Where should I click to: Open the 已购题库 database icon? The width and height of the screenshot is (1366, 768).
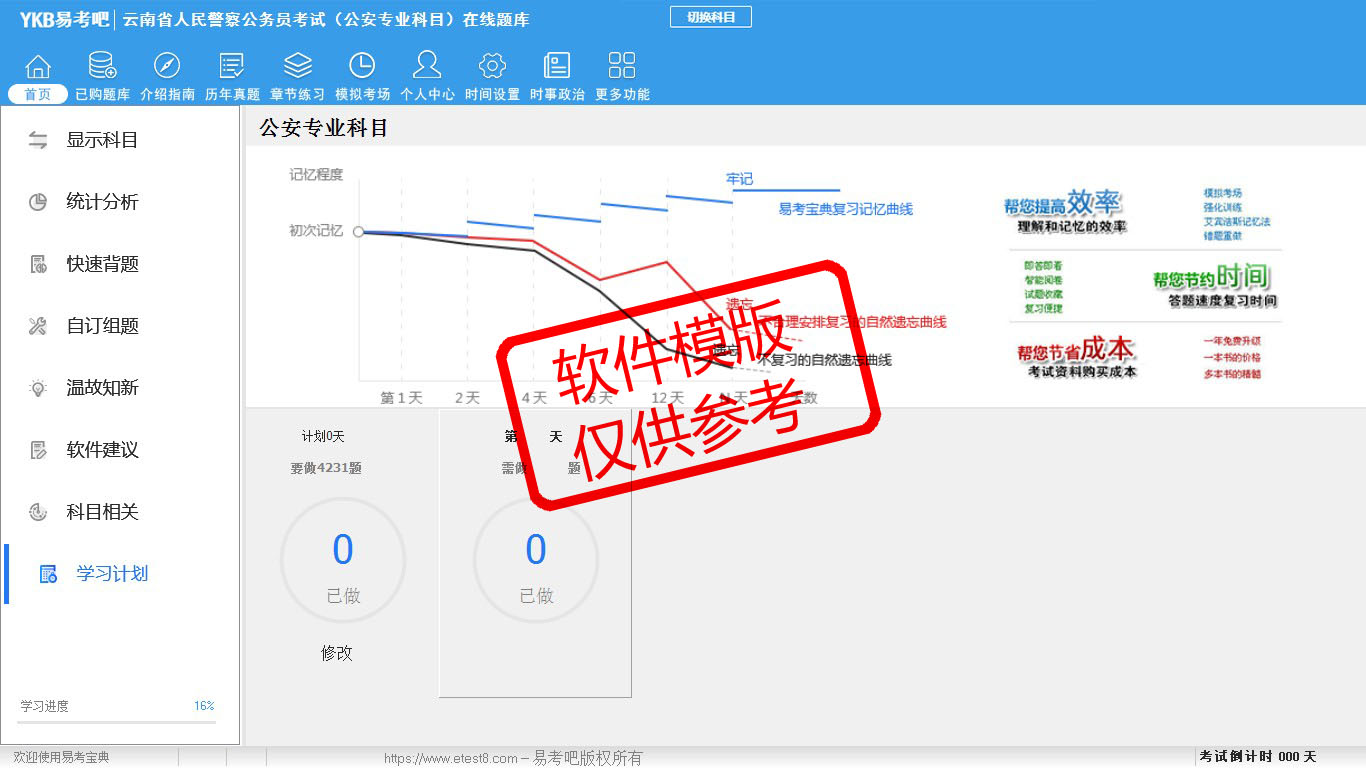coord(102,67)
